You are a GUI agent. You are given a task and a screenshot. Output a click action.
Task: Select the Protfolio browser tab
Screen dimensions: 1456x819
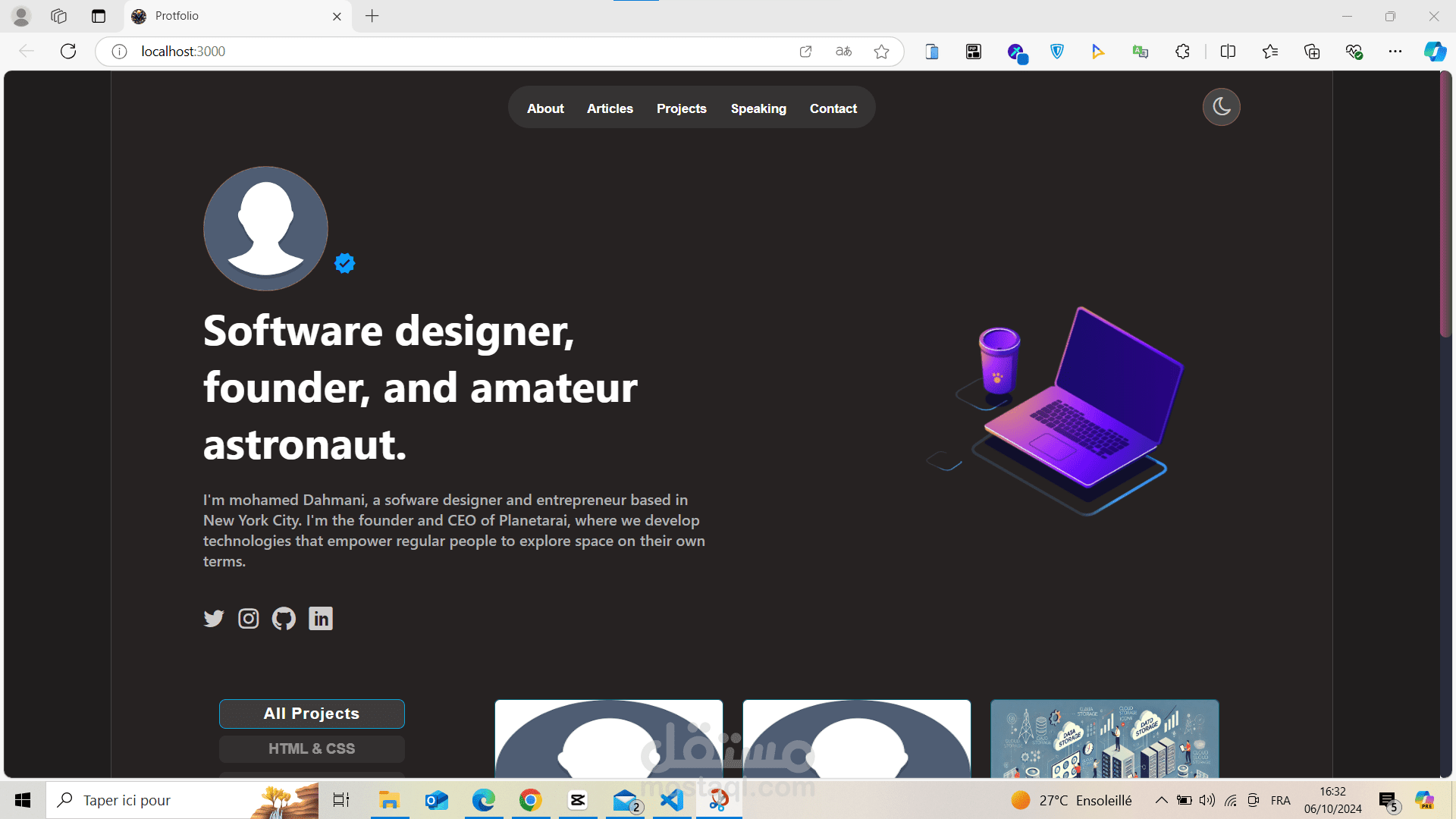click(237, 16)
